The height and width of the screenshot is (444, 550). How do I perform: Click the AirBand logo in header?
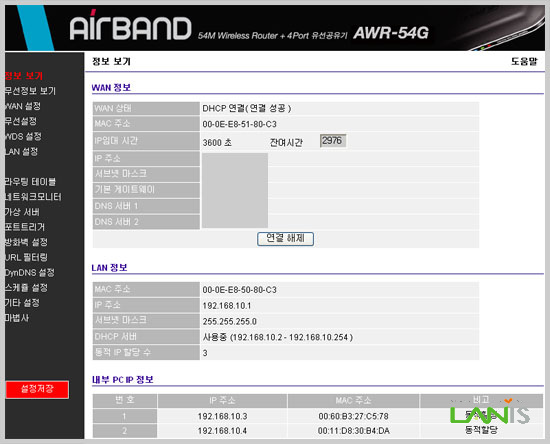[130, 25]
